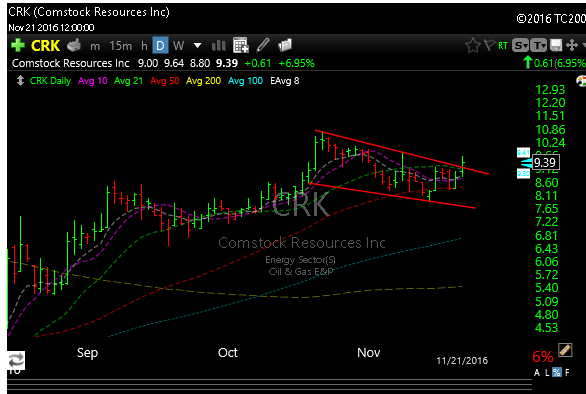
Task: Click the 12.93 price scale label
Action: pos(550,90)
